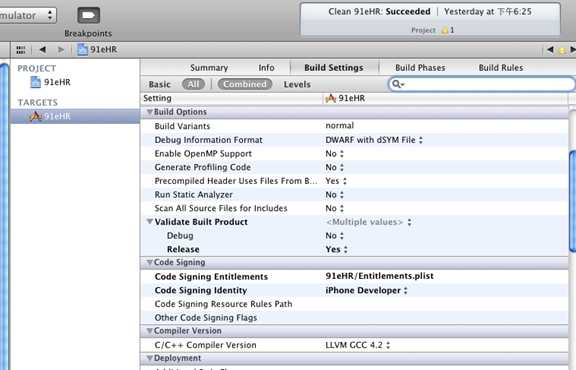Jump to previous issue arrow at right
Image resolution: width=576 pixels, height=370 pixels.
550,49
